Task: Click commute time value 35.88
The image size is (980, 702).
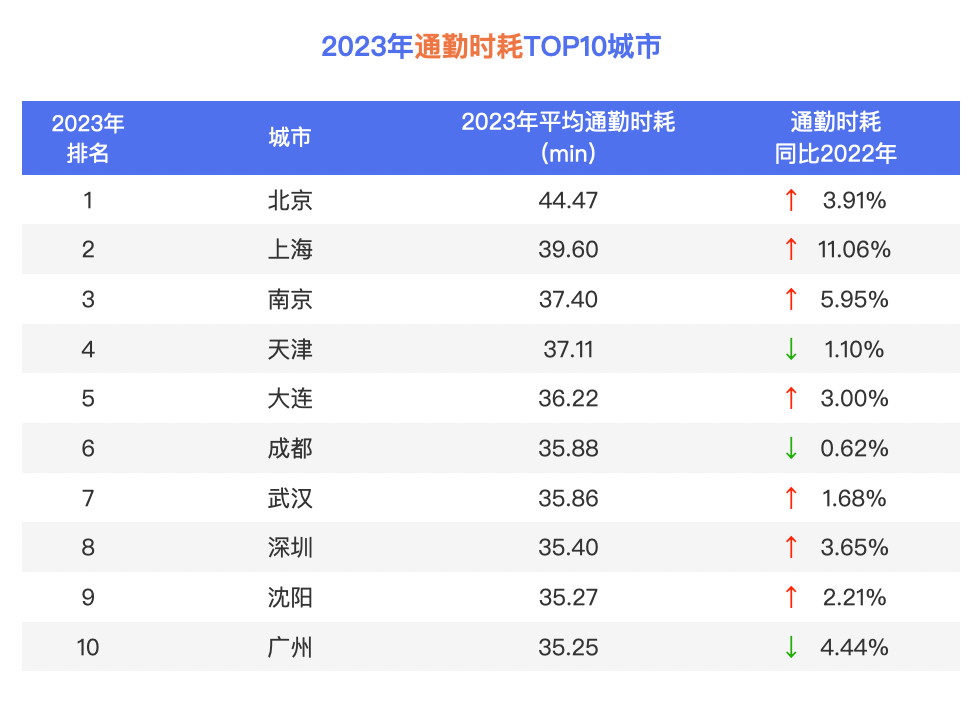Action: (568, 448)
